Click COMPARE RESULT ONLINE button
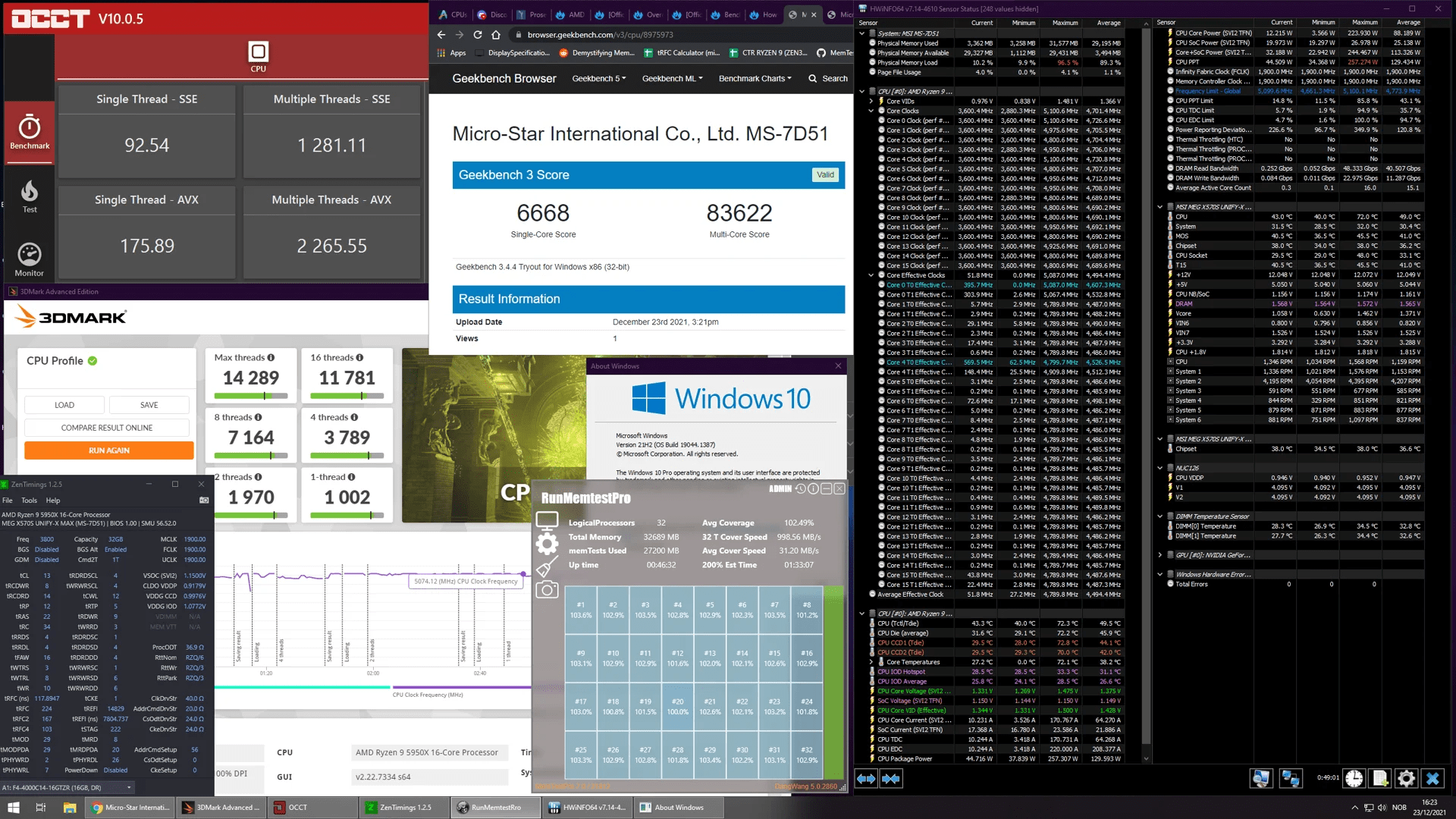The width and height of the screenshot is (1456, 819). (107, 428)
